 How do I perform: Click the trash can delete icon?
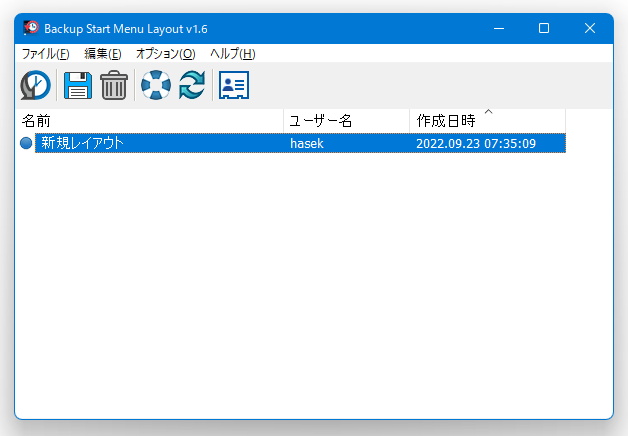coord(114,85)
